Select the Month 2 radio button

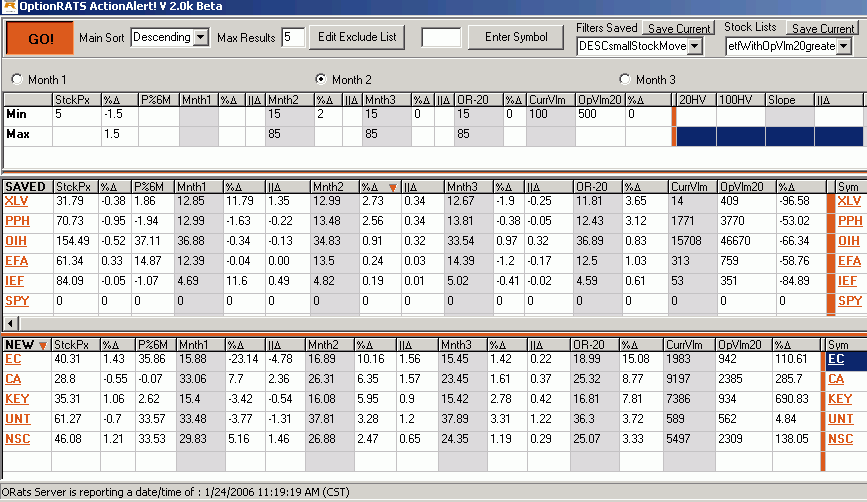pyautogui.click(x=321, y=79)
